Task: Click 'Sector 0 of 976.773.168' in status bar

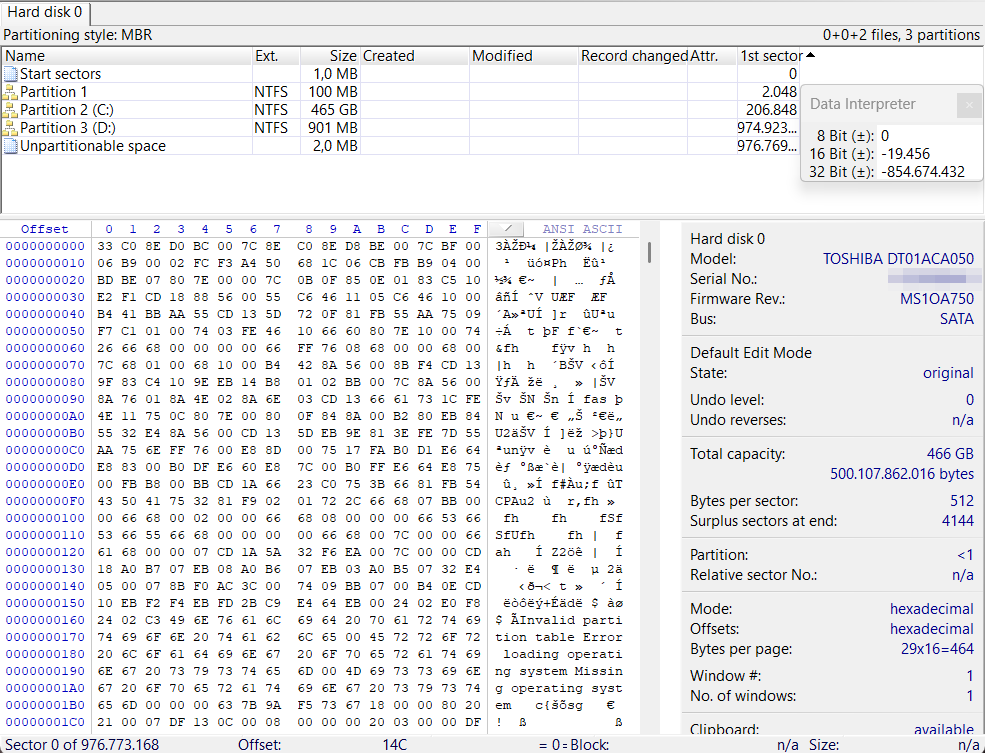Action: coord(82,745)
